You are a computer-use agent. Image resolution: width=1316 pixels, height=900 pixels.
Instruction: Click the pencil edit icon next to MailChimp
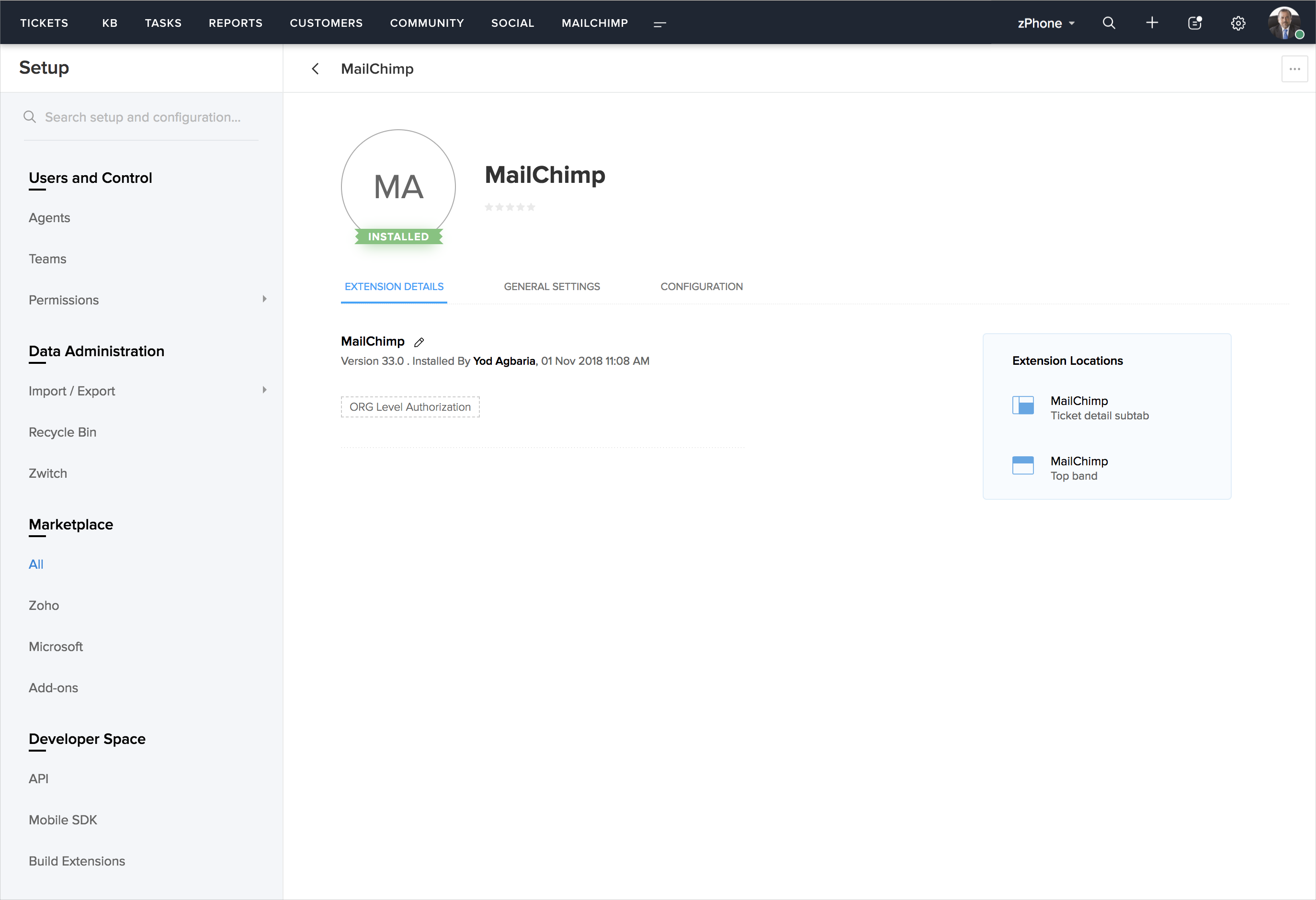(x=419, y=342)
